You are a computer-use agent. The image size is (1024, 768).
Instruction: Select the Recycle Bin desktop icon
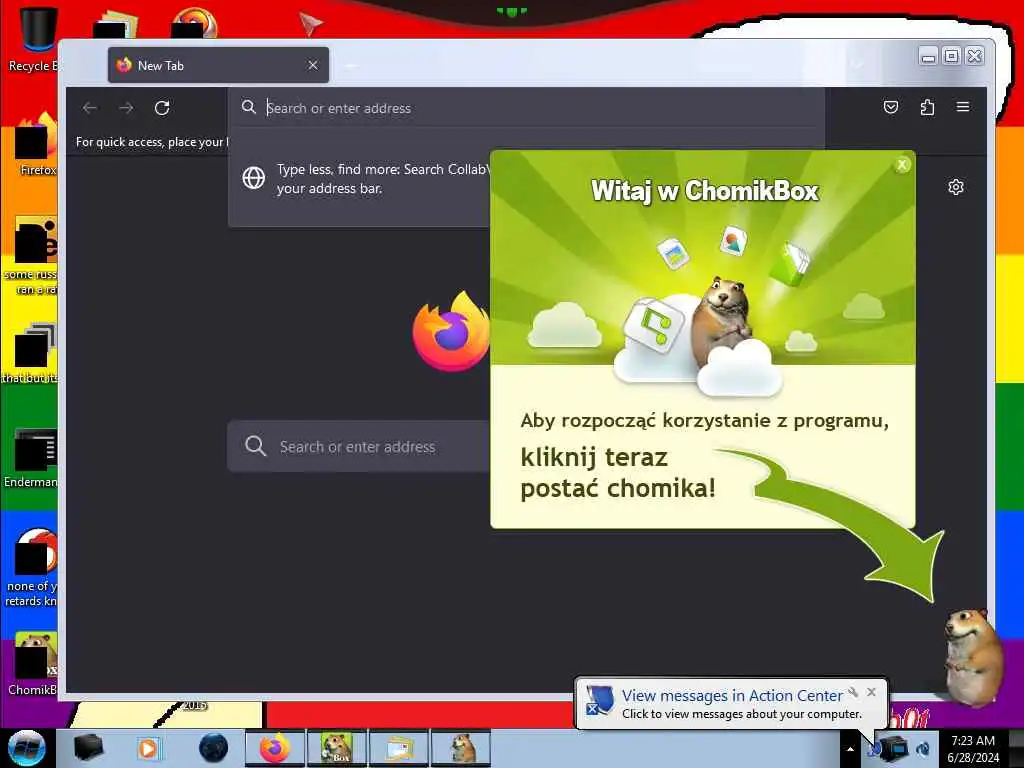33,39
